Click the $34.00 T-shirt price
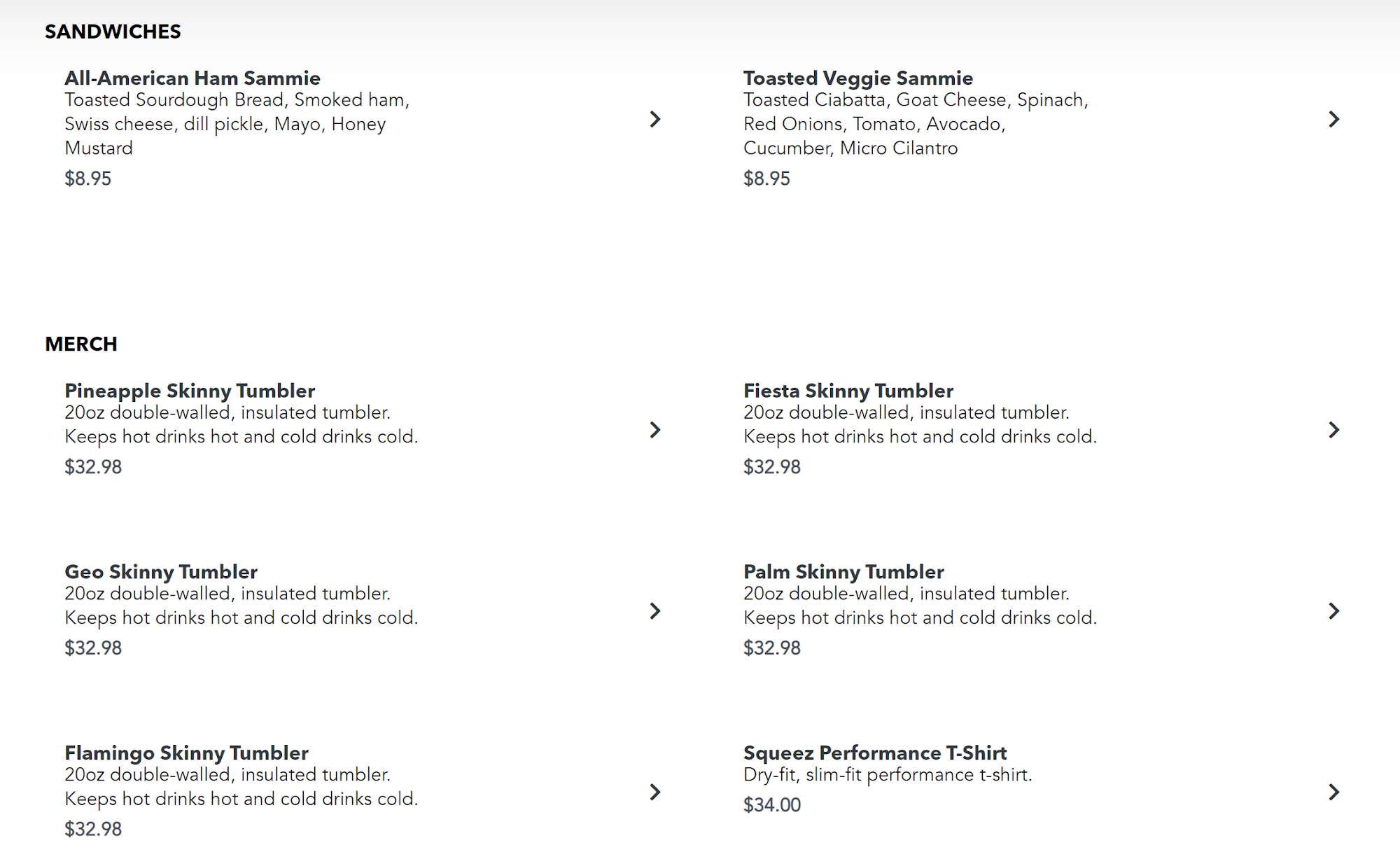This screenshot has width=1400, height=859. click(x=772, y=805)
